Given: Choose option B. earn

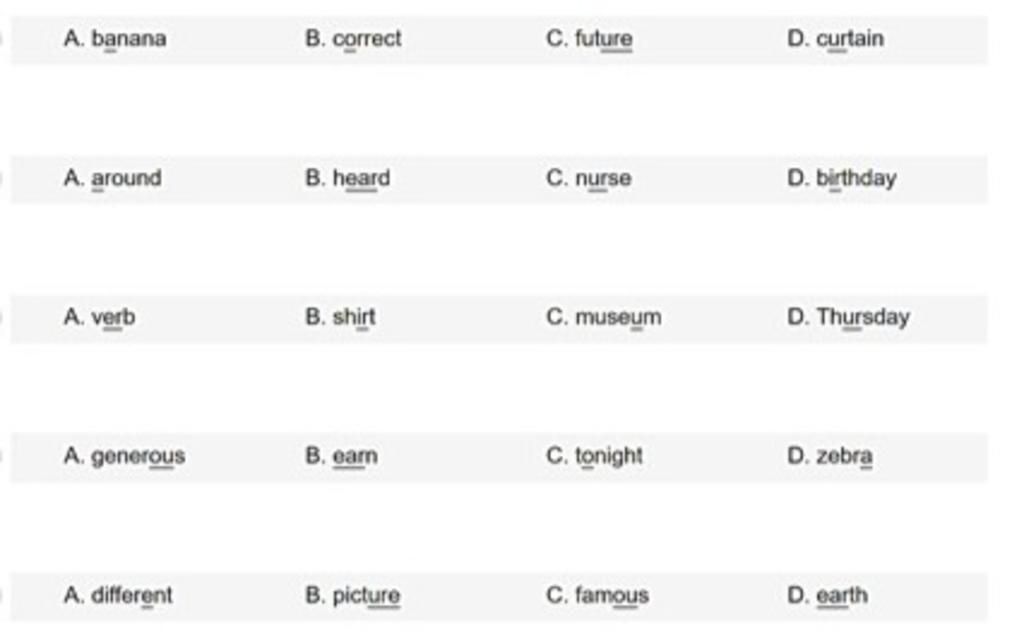Looking at the screenshot, I should click(342, 456).
